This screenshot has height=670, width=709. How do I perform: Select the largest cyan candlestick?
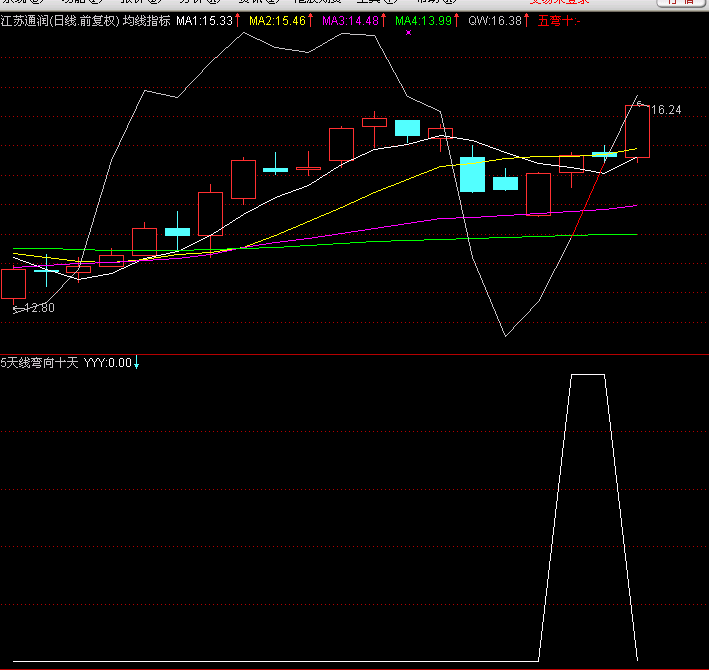[472, 174]
